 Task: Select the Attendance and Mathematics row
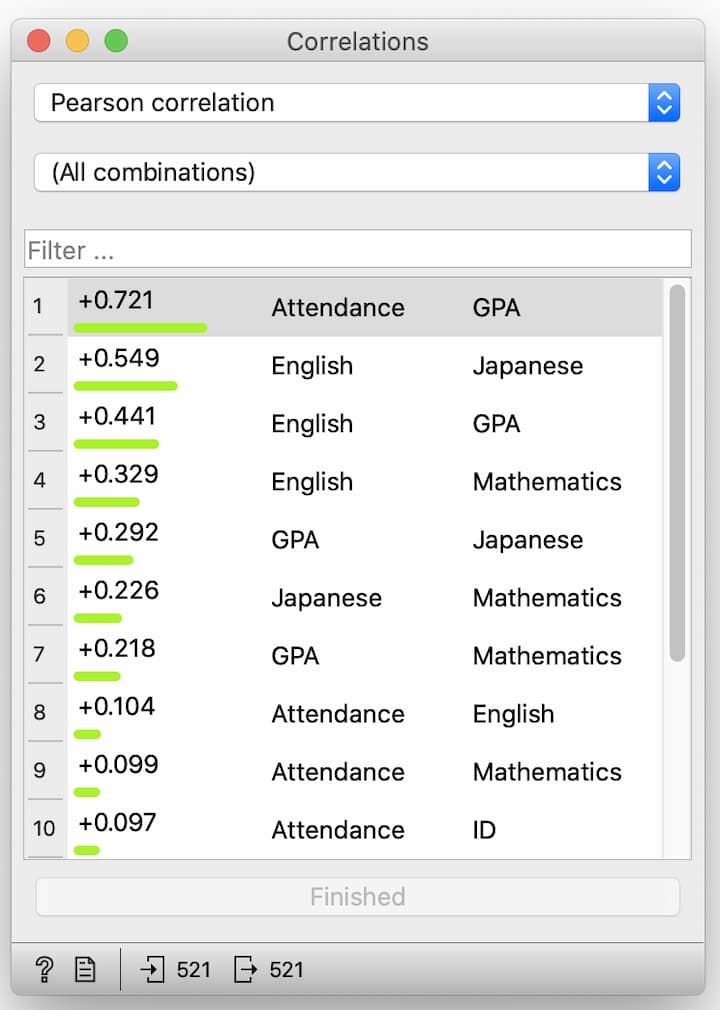(364, 772)
